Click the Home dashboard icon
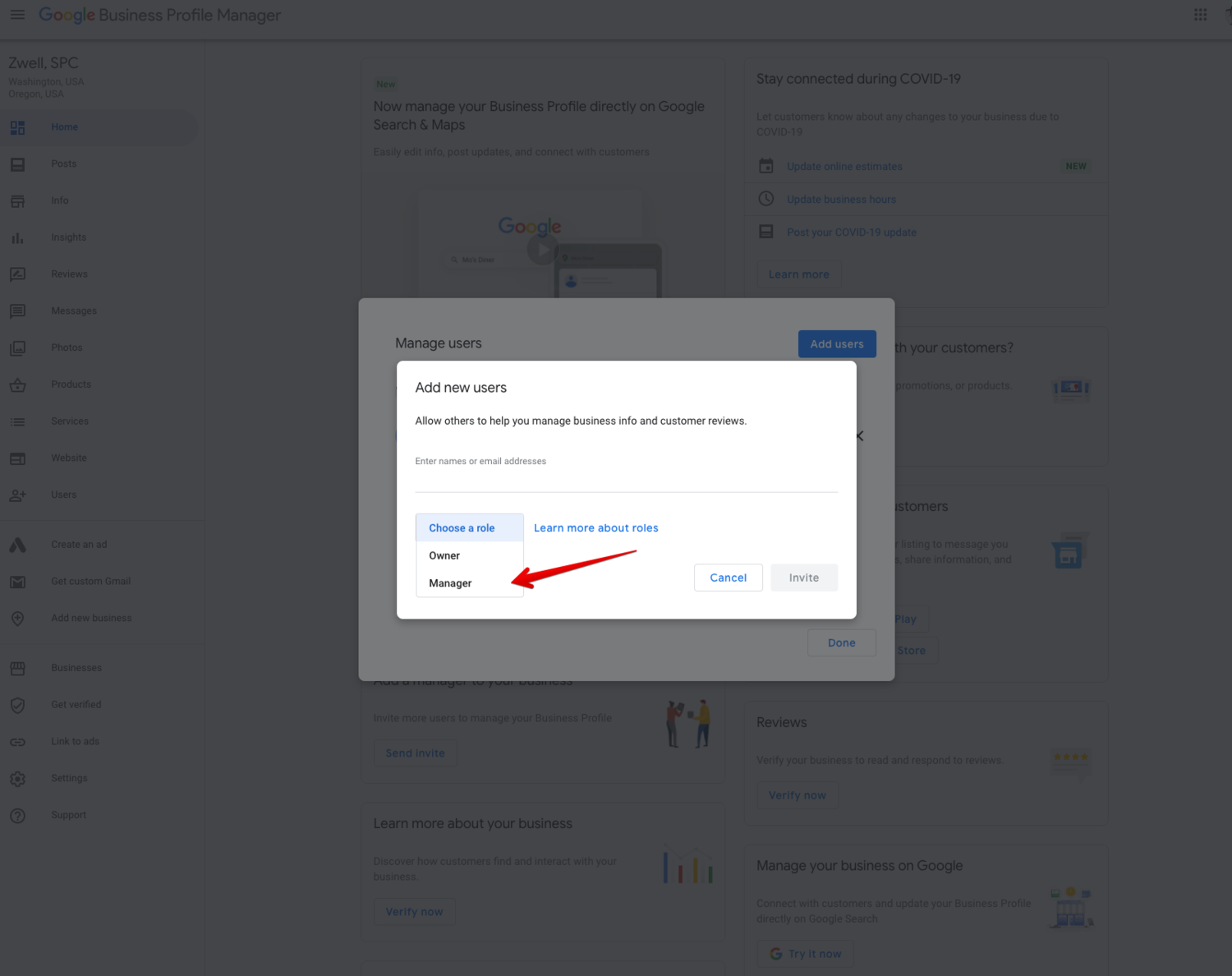This screenshot has width=1232, height=976. tap(17, 127)
